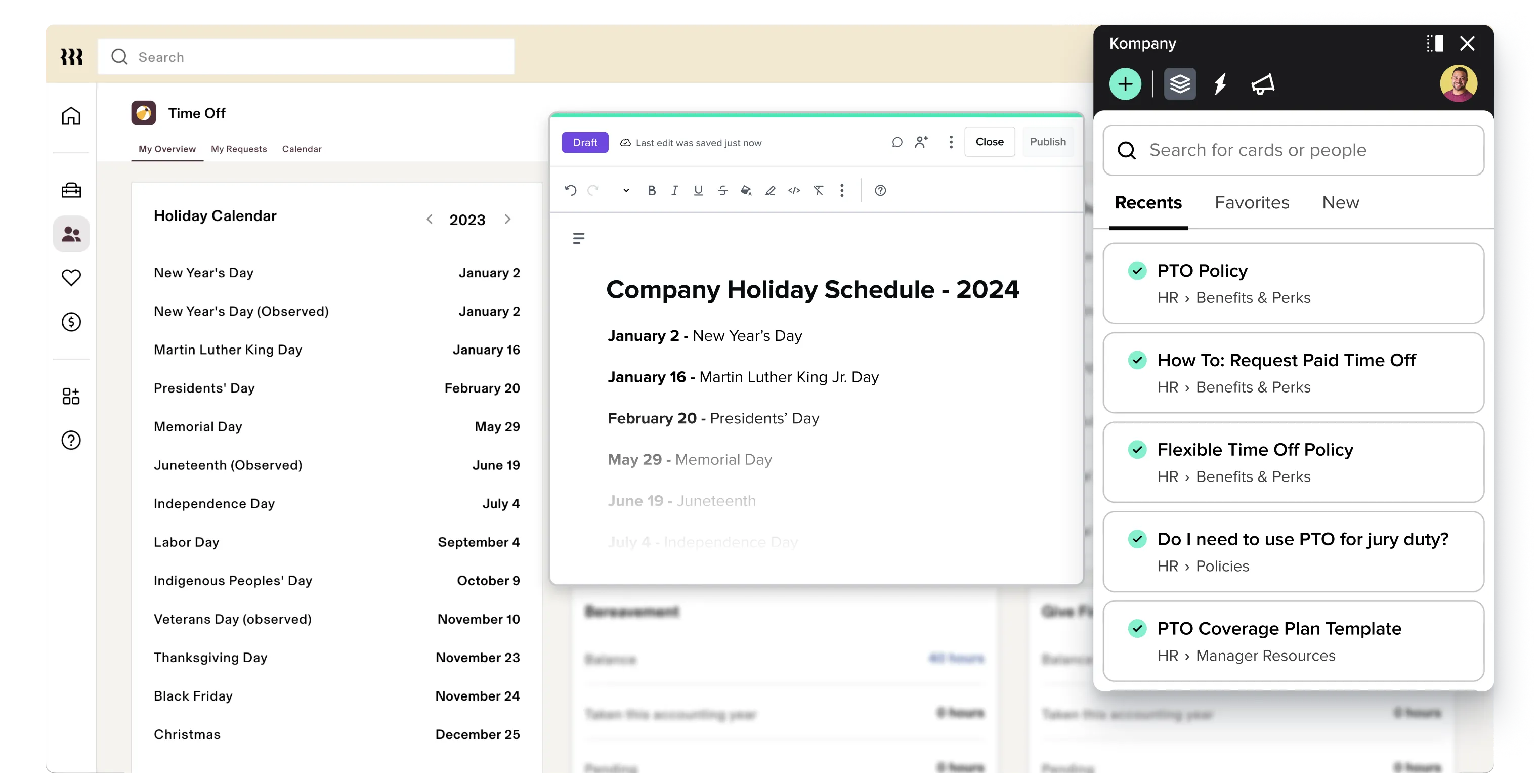Click the undo arrow in editor

point(571,191)
